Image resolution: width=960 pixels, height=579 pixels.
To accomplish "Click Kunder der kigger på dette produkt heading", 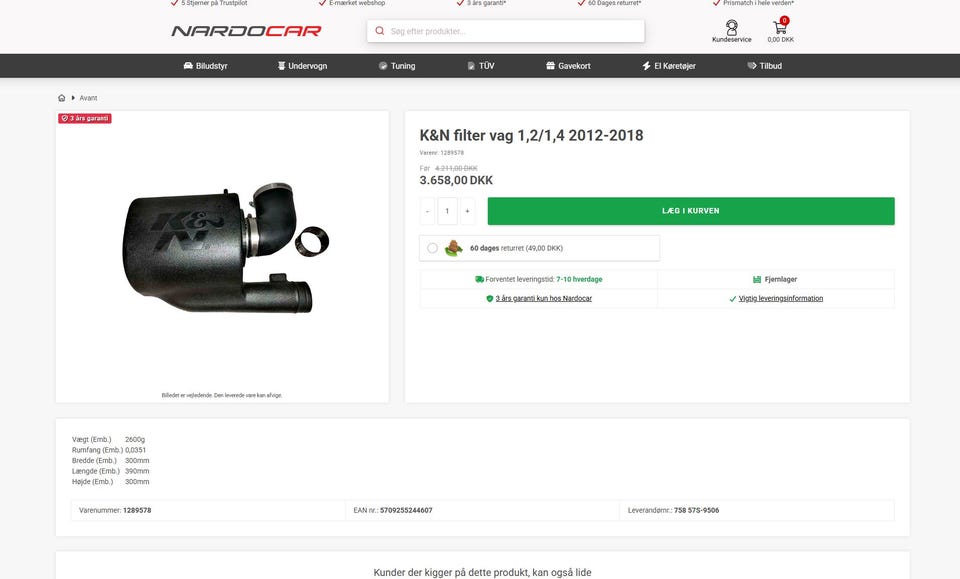I will (x=482, y=572).
